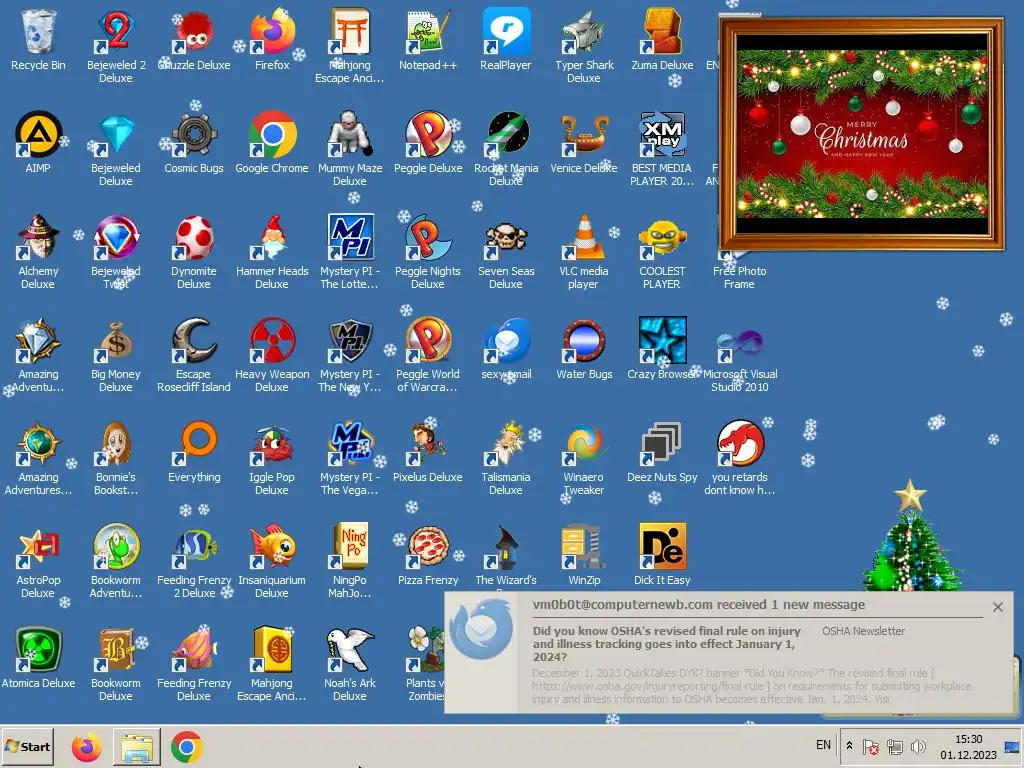This screenshot has height=768, width=1024.
Task: Select the Deez Nuts Spy icon
Action: [x=662, y=444]
